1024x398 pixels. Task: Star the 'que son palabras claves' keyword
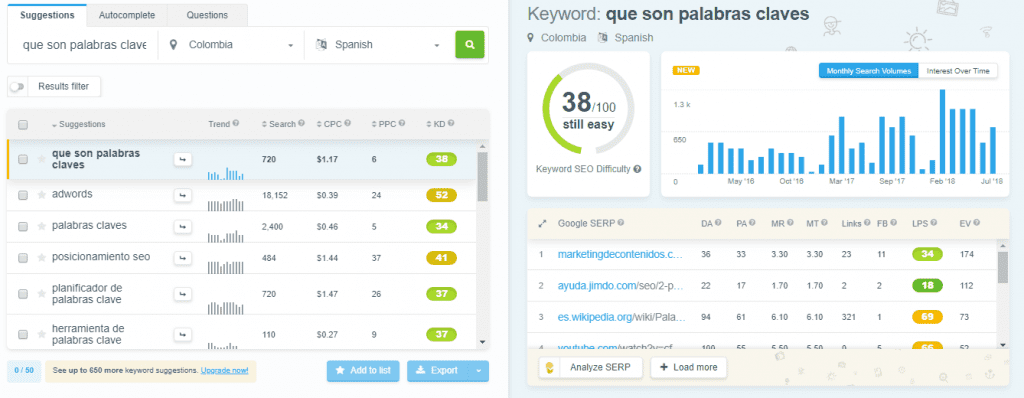(42, 159)
